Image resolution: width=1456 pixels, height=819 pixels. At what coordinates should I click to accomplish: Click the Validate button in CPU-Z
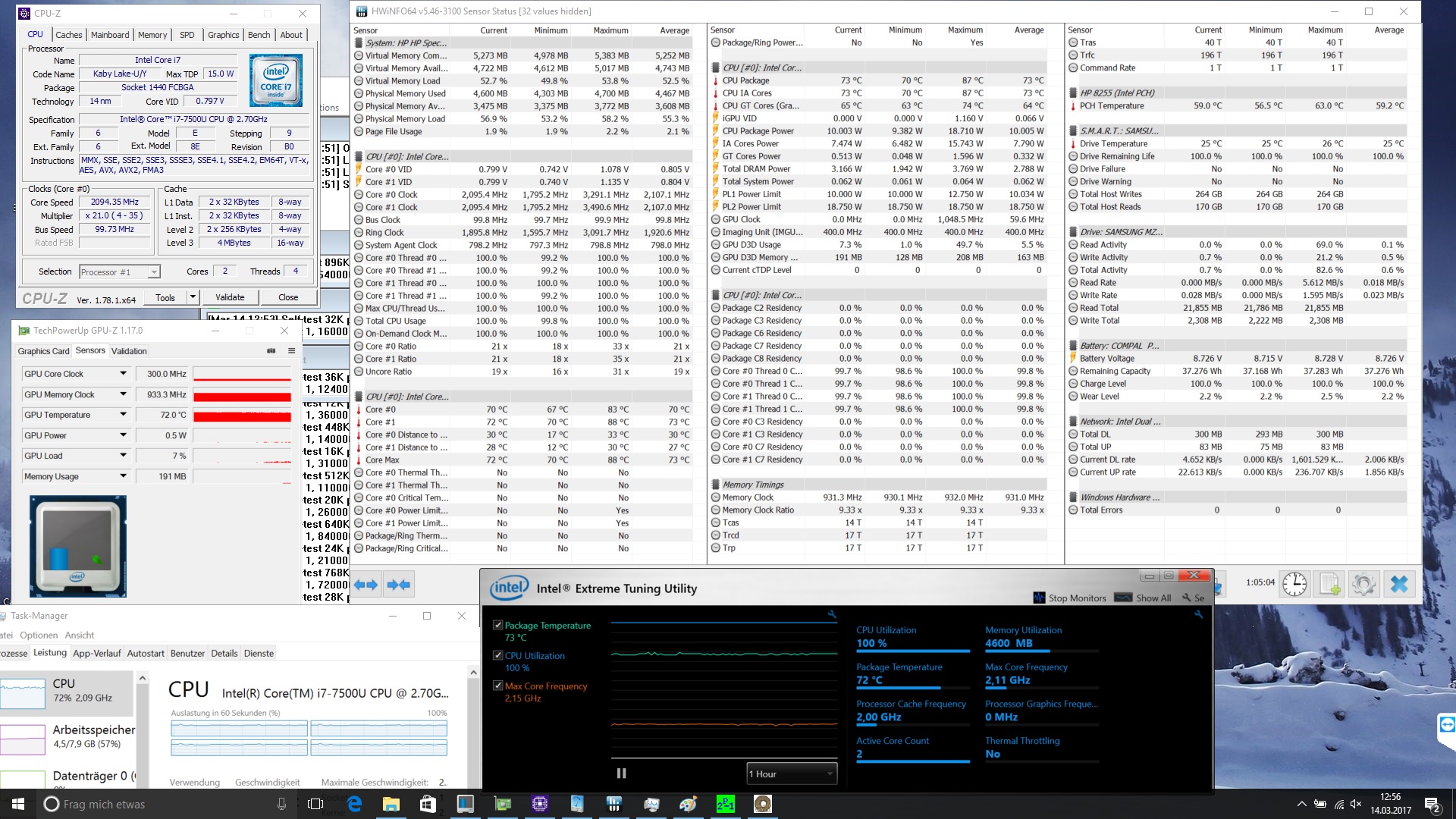point(230,297)
